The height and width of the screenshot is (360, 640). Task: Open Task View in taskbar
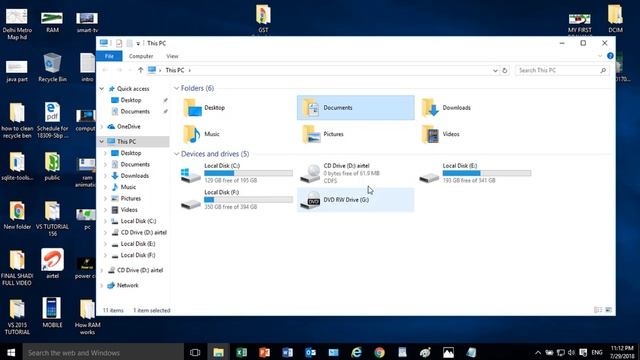coord(195,352)
